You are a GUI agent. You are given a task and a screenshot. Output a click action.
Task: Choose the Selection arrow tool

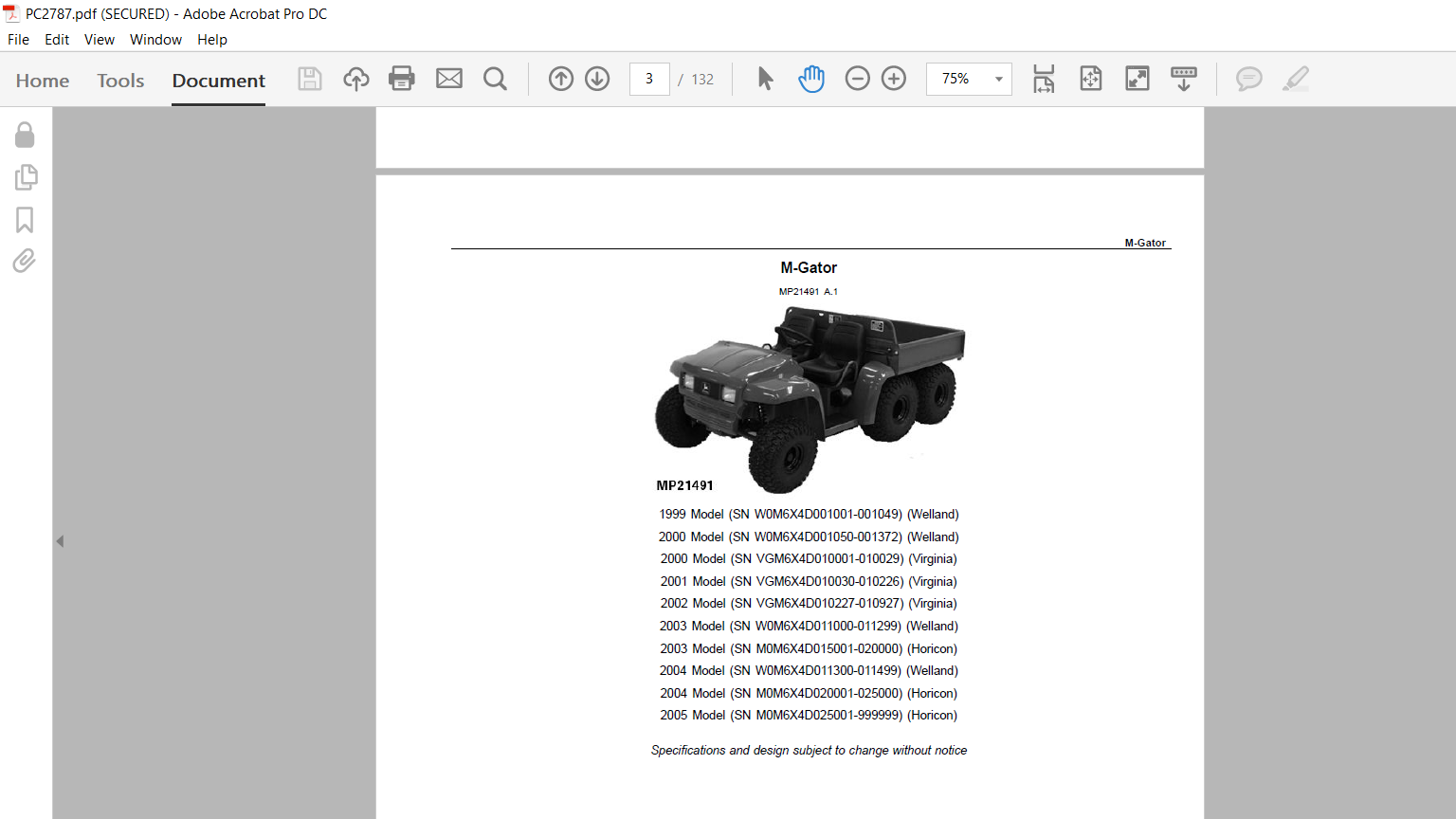click(x=766, y=79)
